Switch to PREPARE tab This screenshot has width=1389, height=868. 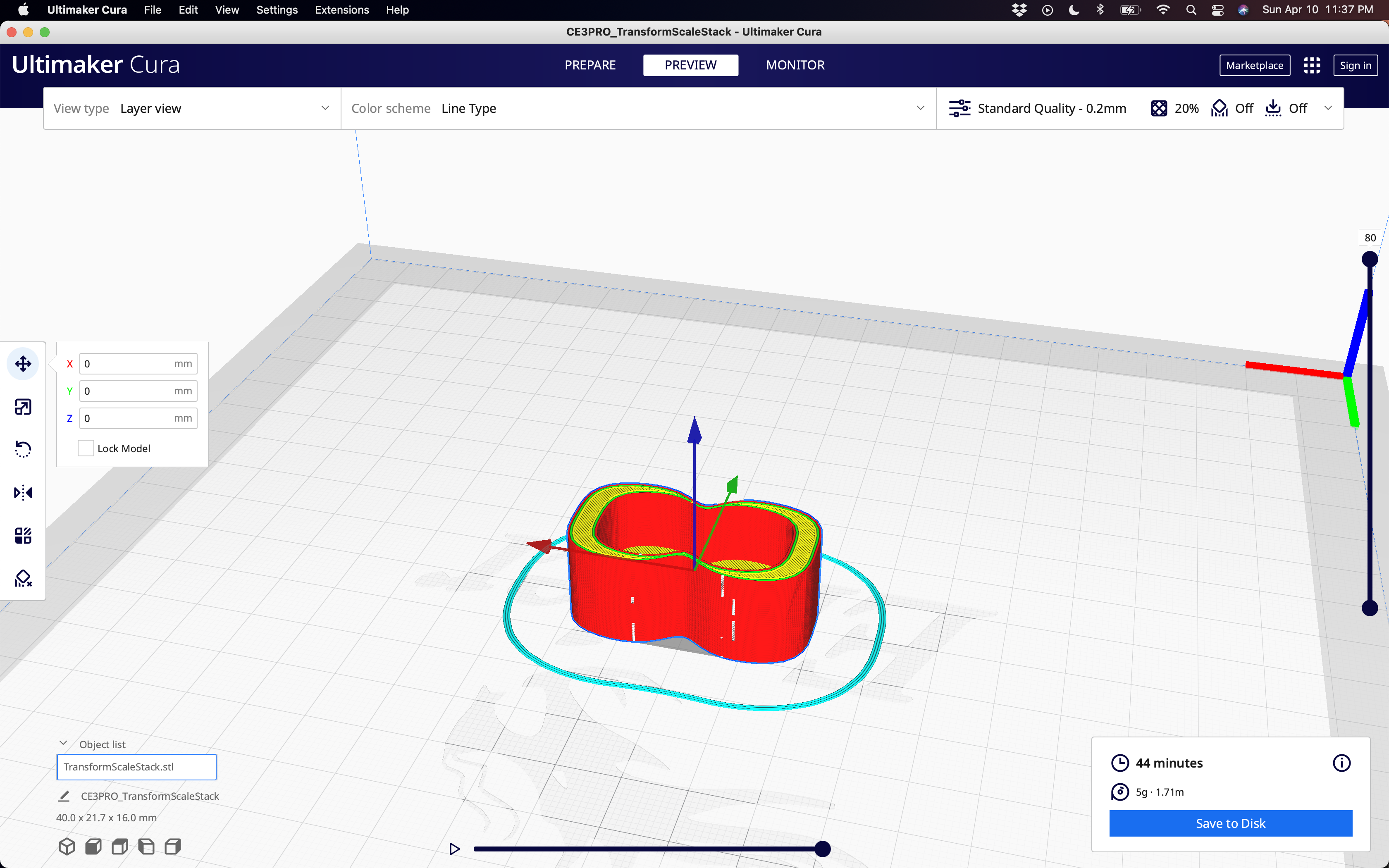tap(592, 64)
